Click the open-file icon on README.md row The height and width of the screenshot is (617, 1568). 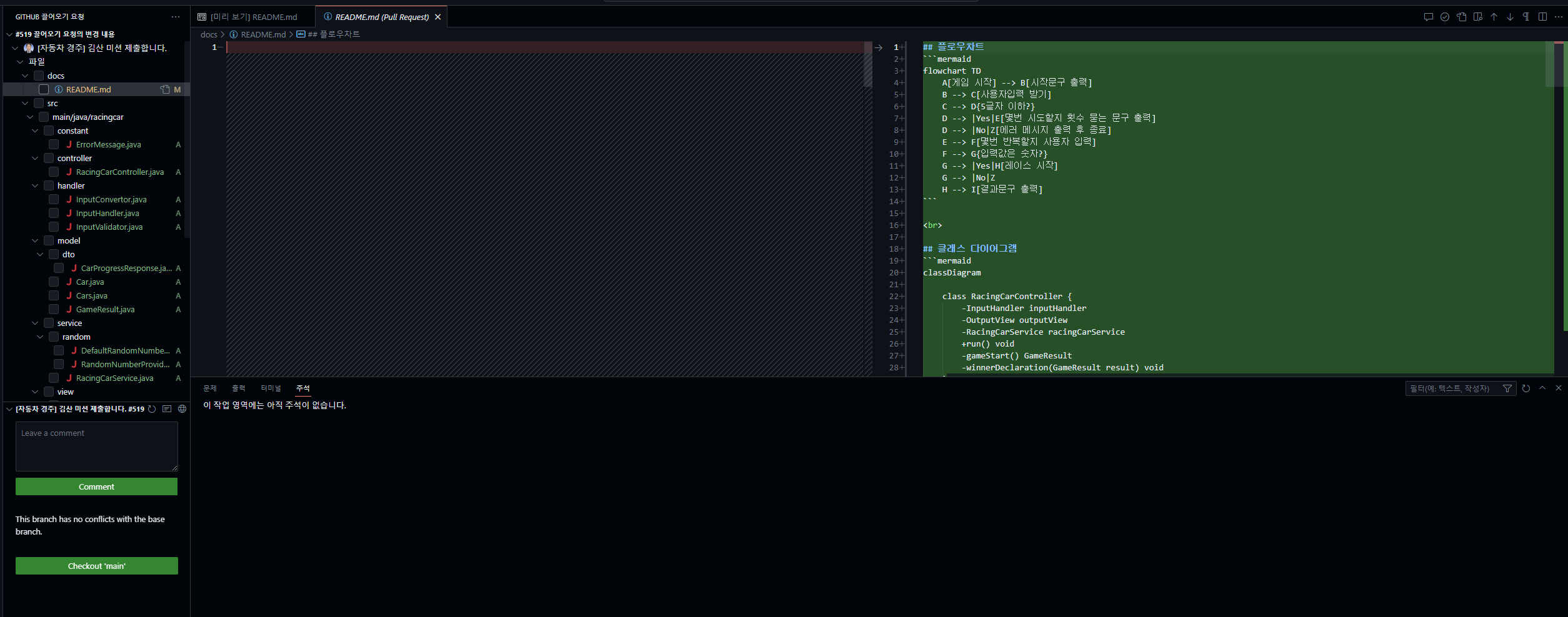pos(165,89)
